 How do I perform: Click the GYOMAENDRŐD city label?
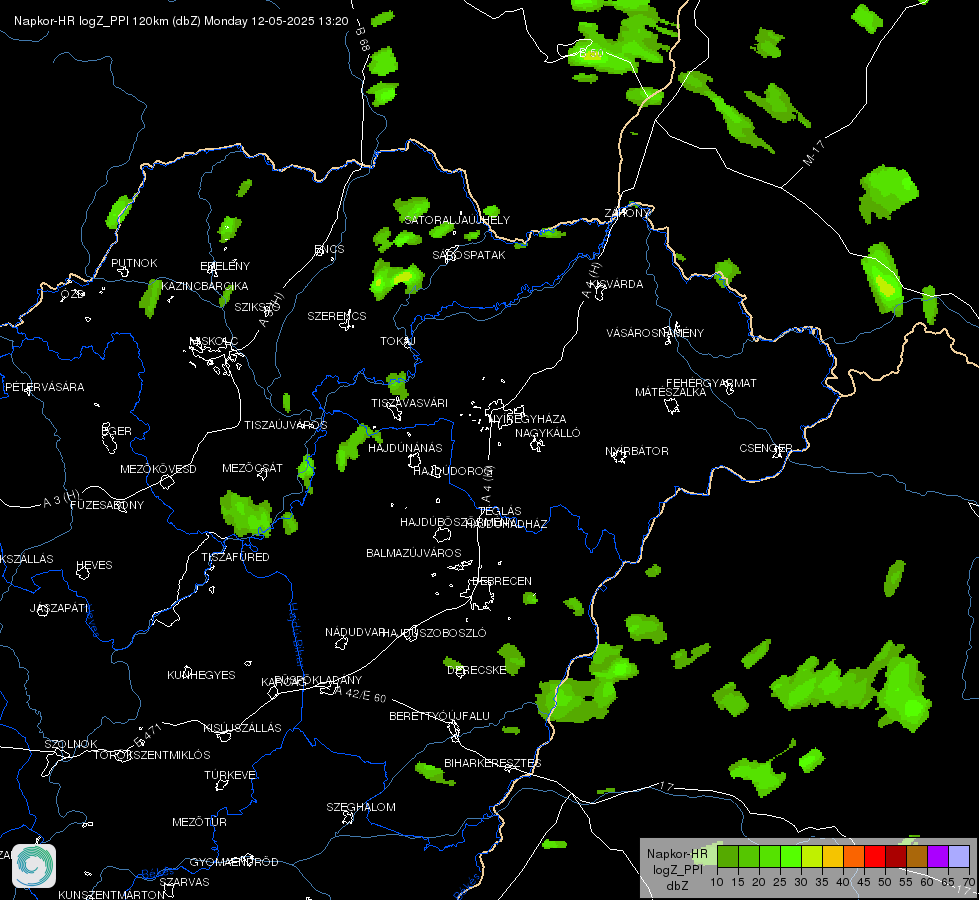(x=234, y=862)
